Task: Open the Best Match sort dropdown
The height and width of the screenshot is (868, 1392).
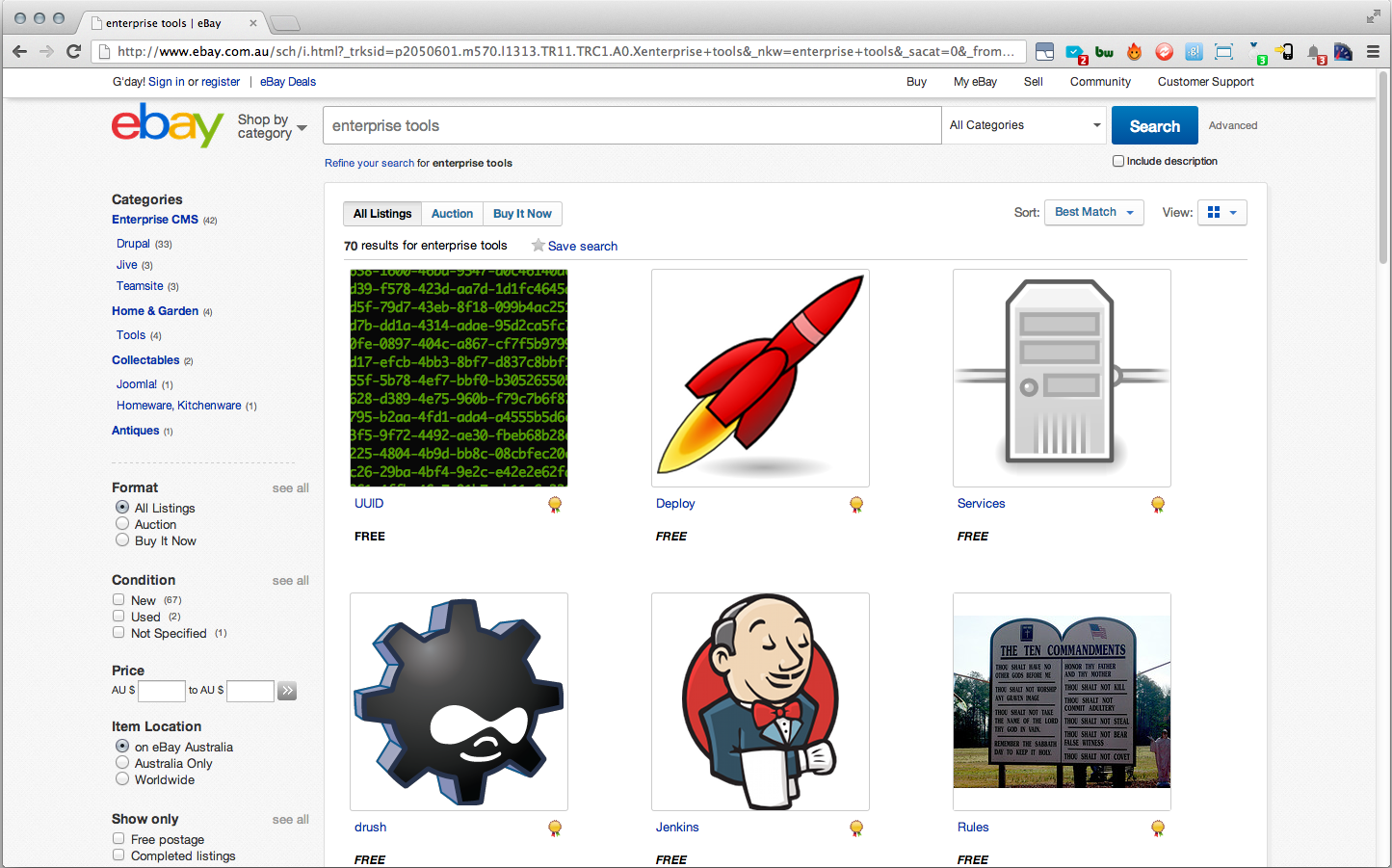Action: [1094, 212]
